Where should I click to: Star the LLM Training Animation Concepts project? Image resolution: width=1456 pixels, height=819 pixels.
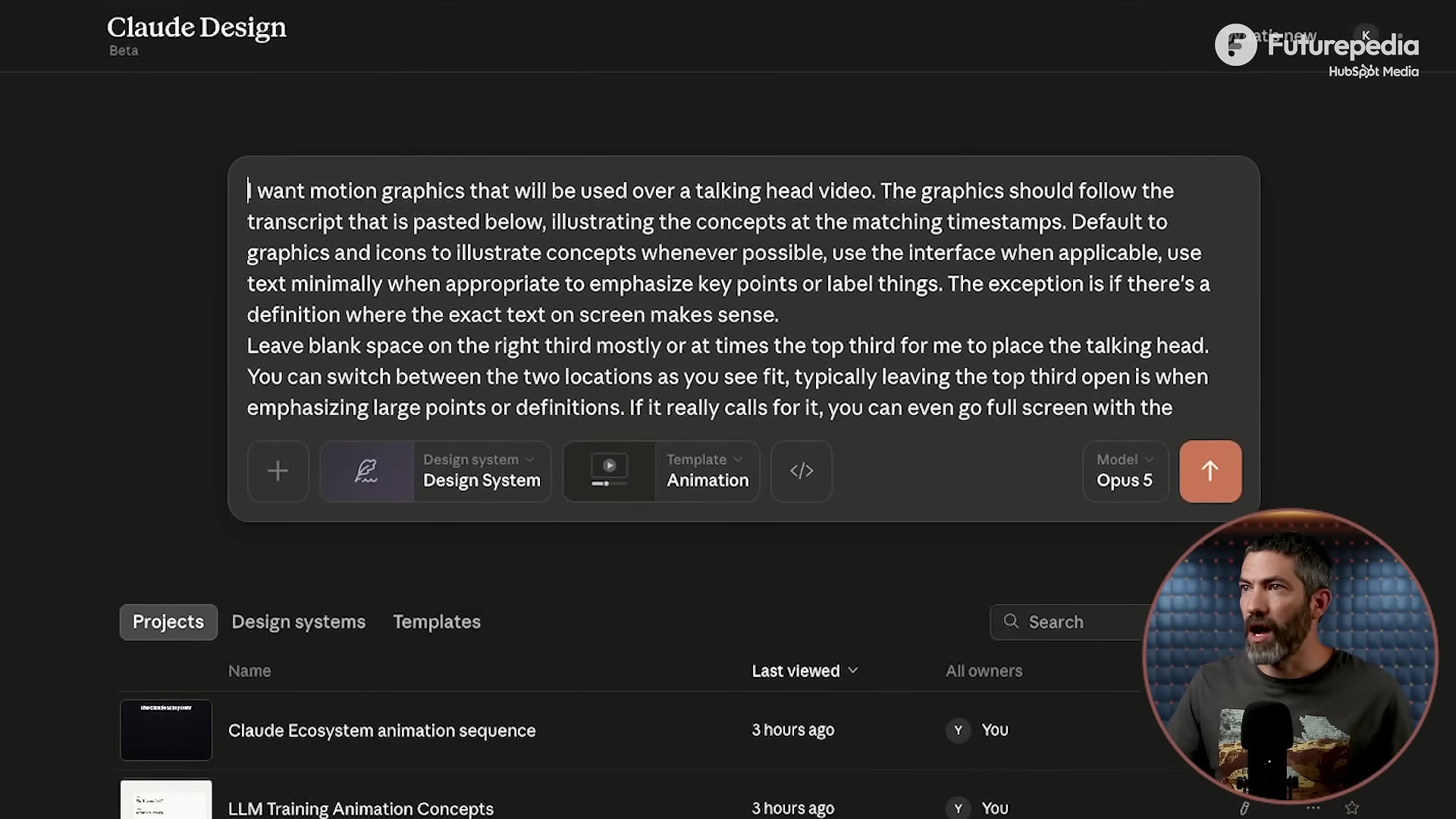[1351, 808]
